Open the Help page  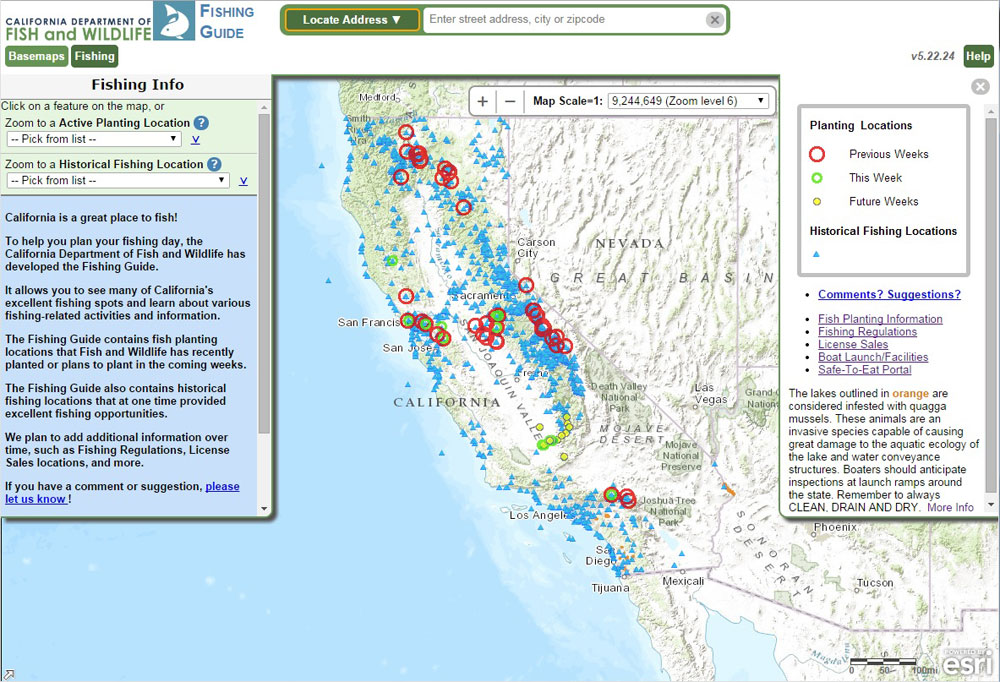[978, 56]
